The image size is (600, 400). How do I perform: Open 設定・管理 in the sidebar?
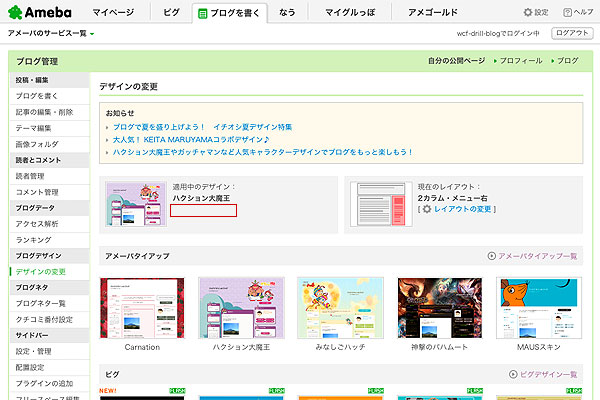point(50,351)
